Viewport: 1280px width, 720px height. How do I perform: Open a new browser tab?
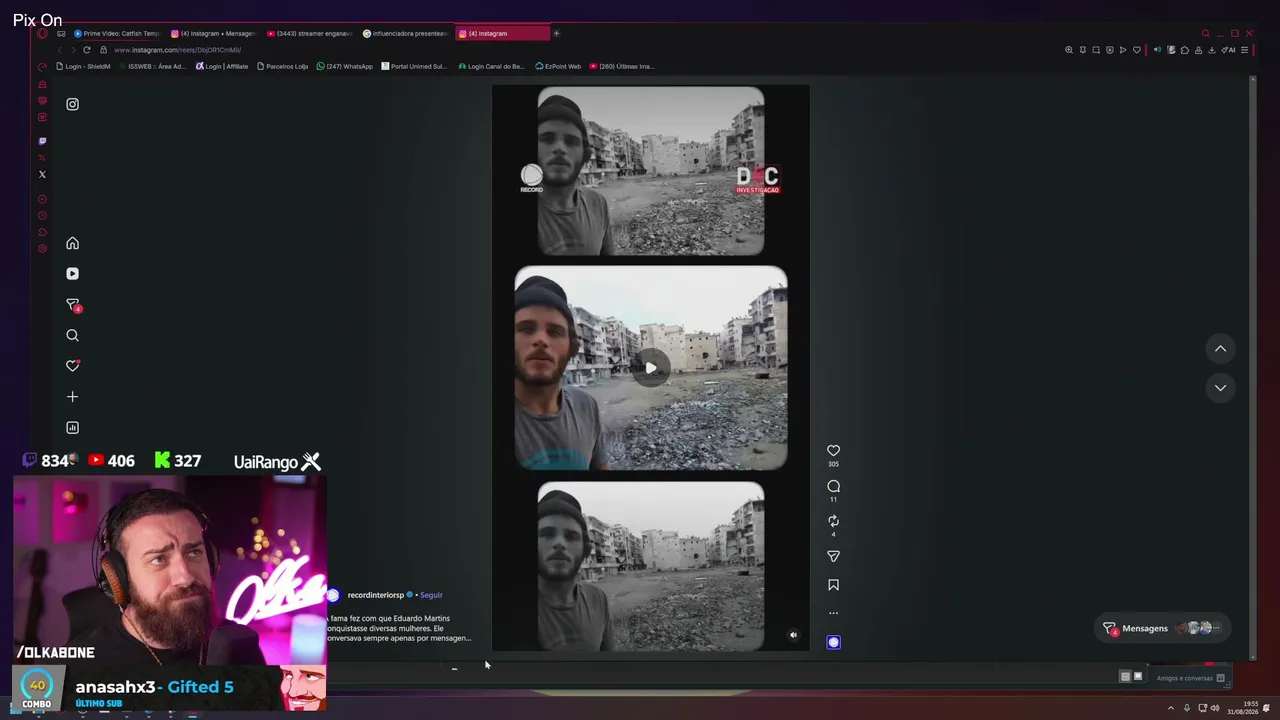coord(556,33)
